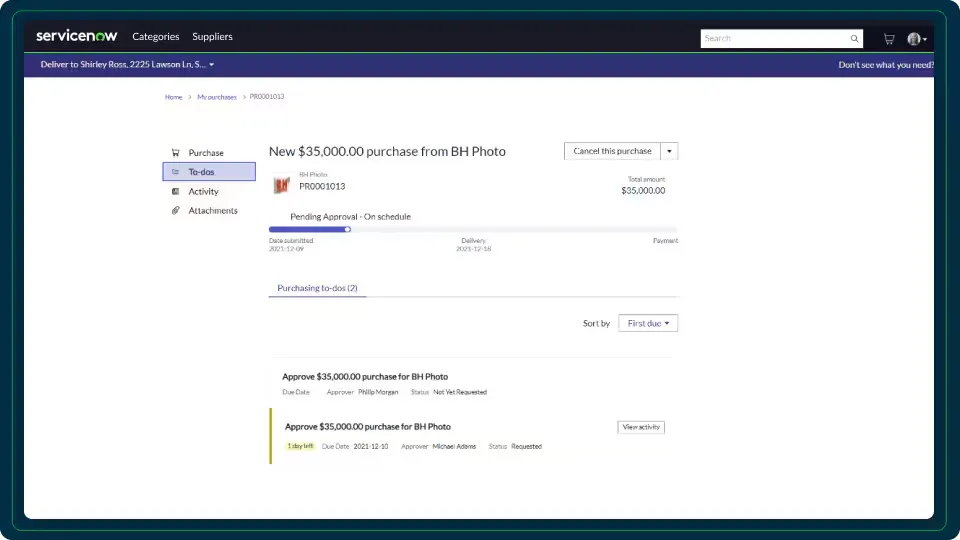Click the BH Photo supplier logo
The height and width of the screenshot is (540, 960).
[282, 184]
